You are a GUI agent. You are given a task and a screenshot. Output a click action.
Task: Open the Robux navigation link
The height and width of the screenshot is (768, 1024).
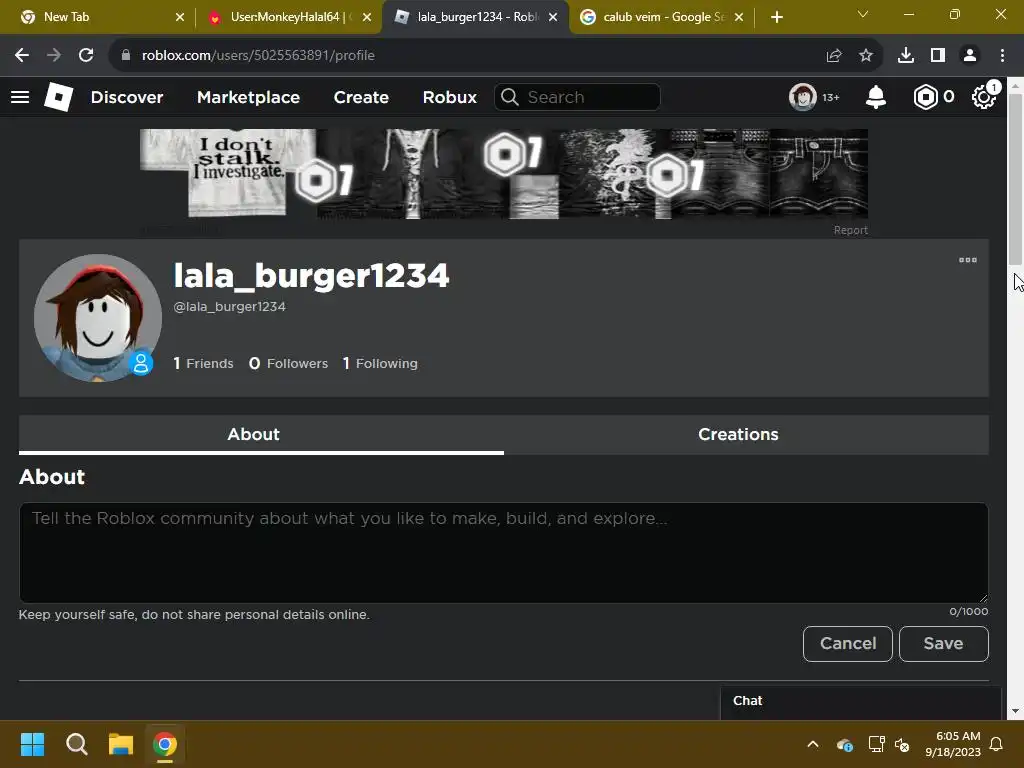(x=449, y=97)
